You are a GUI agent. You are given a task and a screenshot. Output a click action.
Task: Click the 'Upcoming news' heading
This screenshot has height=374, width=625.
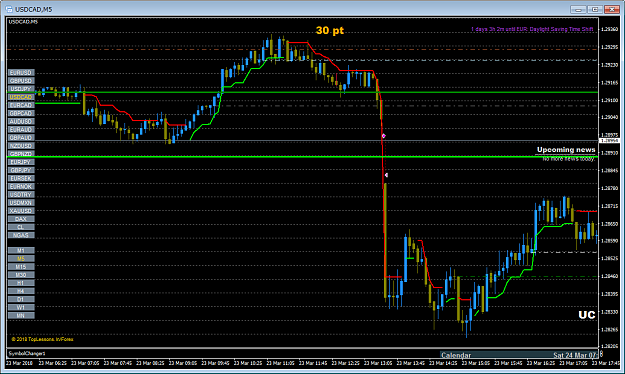tap(566, 150)
